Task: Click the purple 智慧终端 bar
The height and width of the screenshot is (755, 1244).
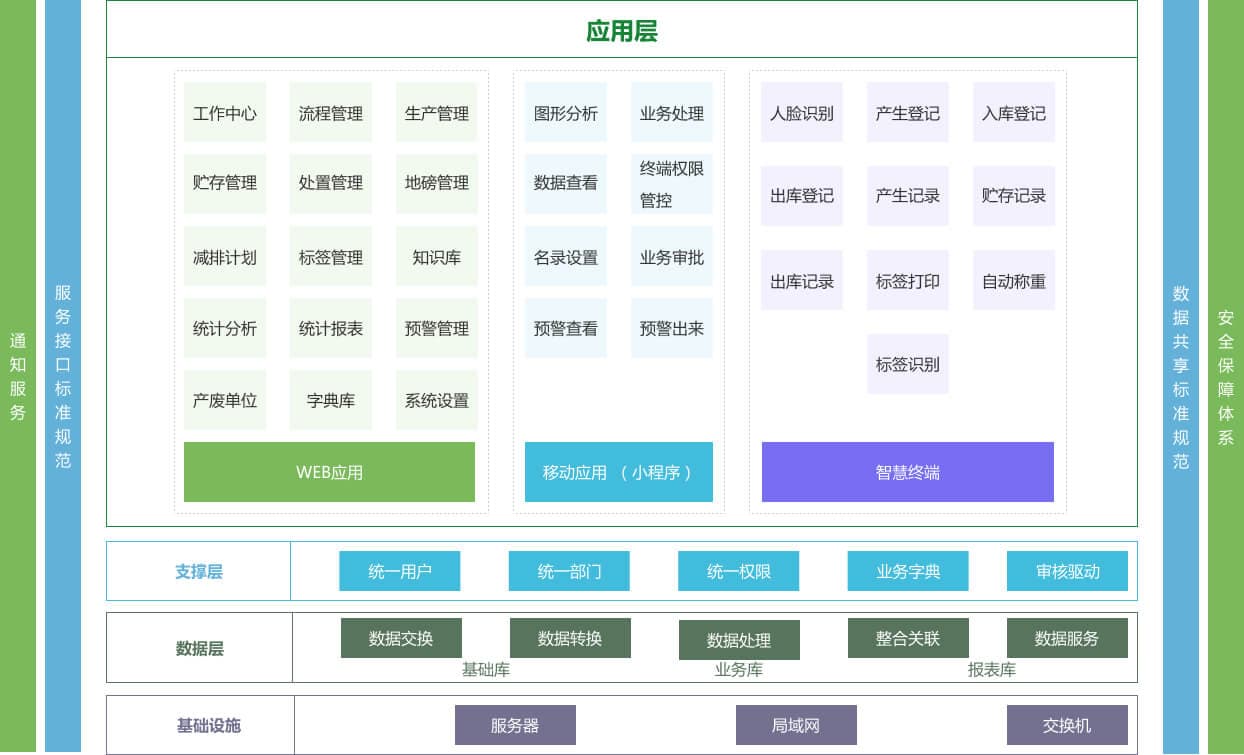Action: (x=907, y=472)
